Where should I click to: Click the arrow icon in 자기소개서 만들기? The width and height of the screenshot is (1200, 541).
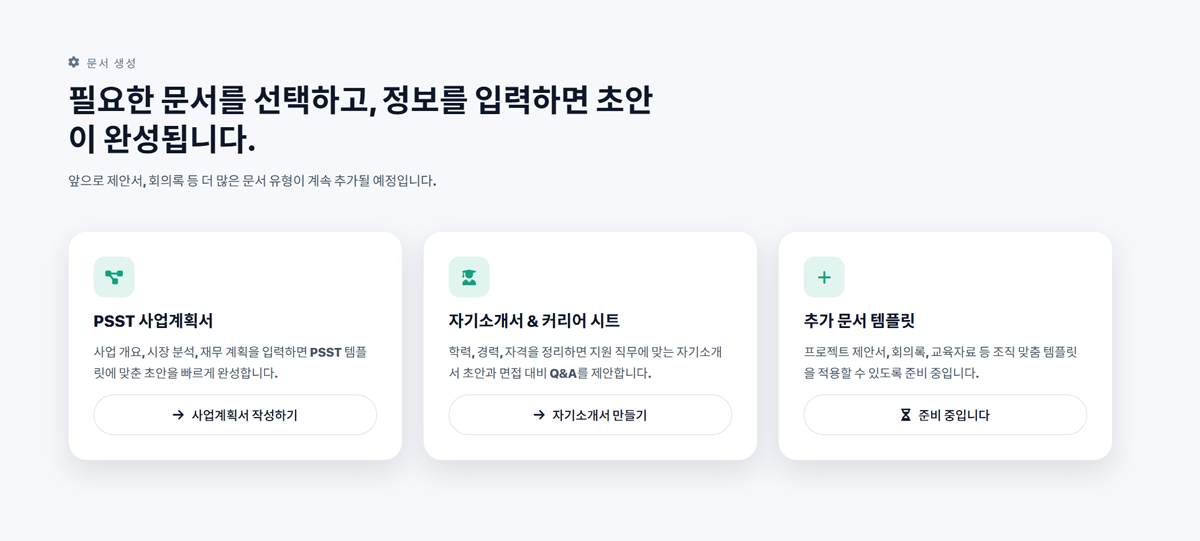pyautogui.click(x=539, y=415)
